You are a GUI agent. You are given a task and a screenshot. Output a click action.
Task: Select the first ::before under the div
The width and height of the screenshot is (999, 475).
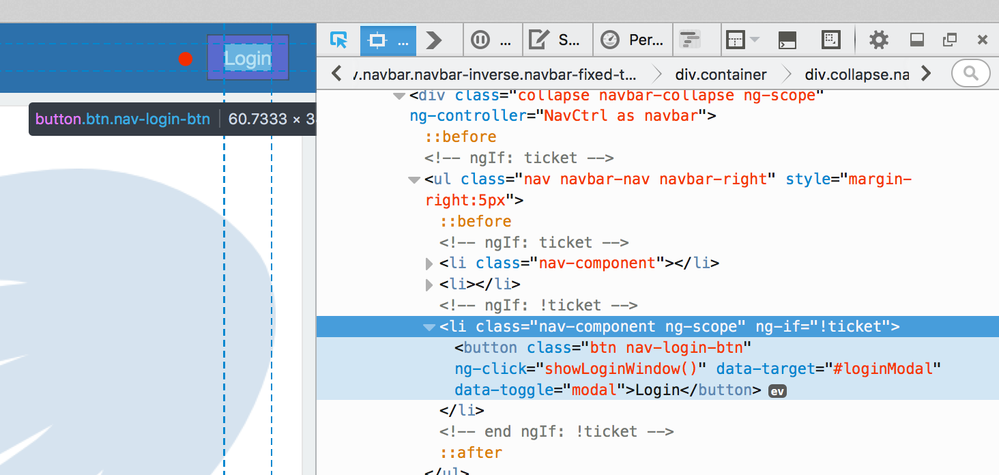[461, 137]
